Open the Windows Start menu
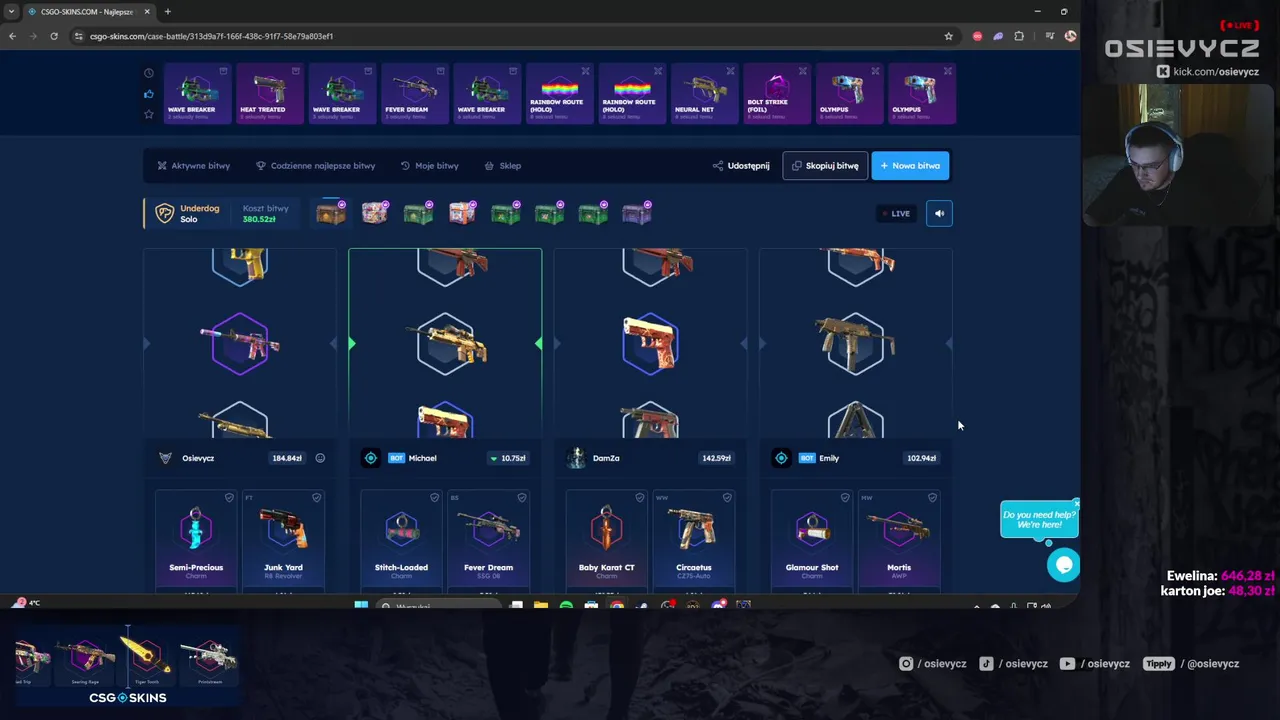The height and width of the screenshot is (720, 1280). pos(361,605)
